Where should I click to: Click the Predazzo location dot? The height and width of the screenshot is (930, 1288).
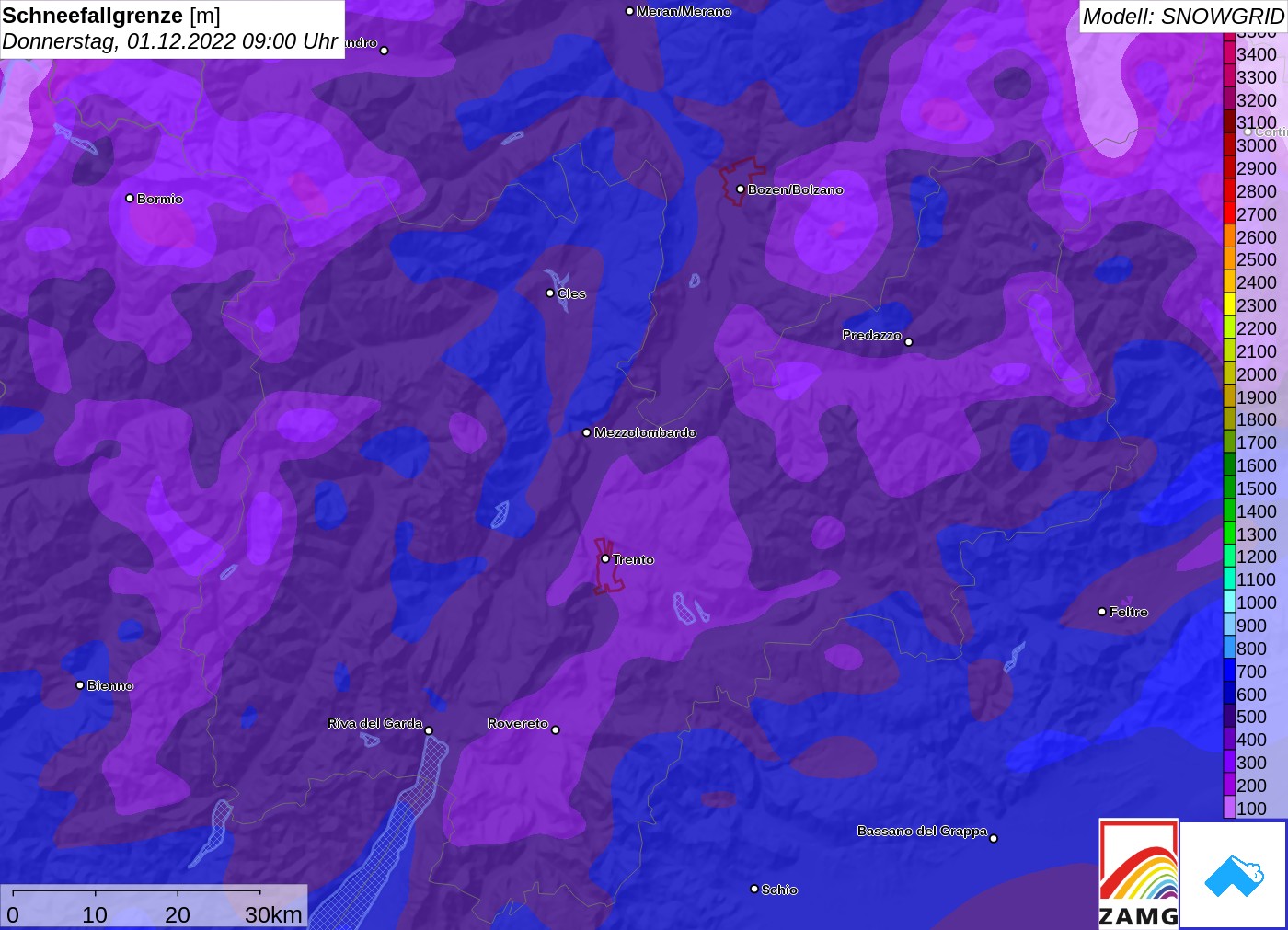(909, 342)
